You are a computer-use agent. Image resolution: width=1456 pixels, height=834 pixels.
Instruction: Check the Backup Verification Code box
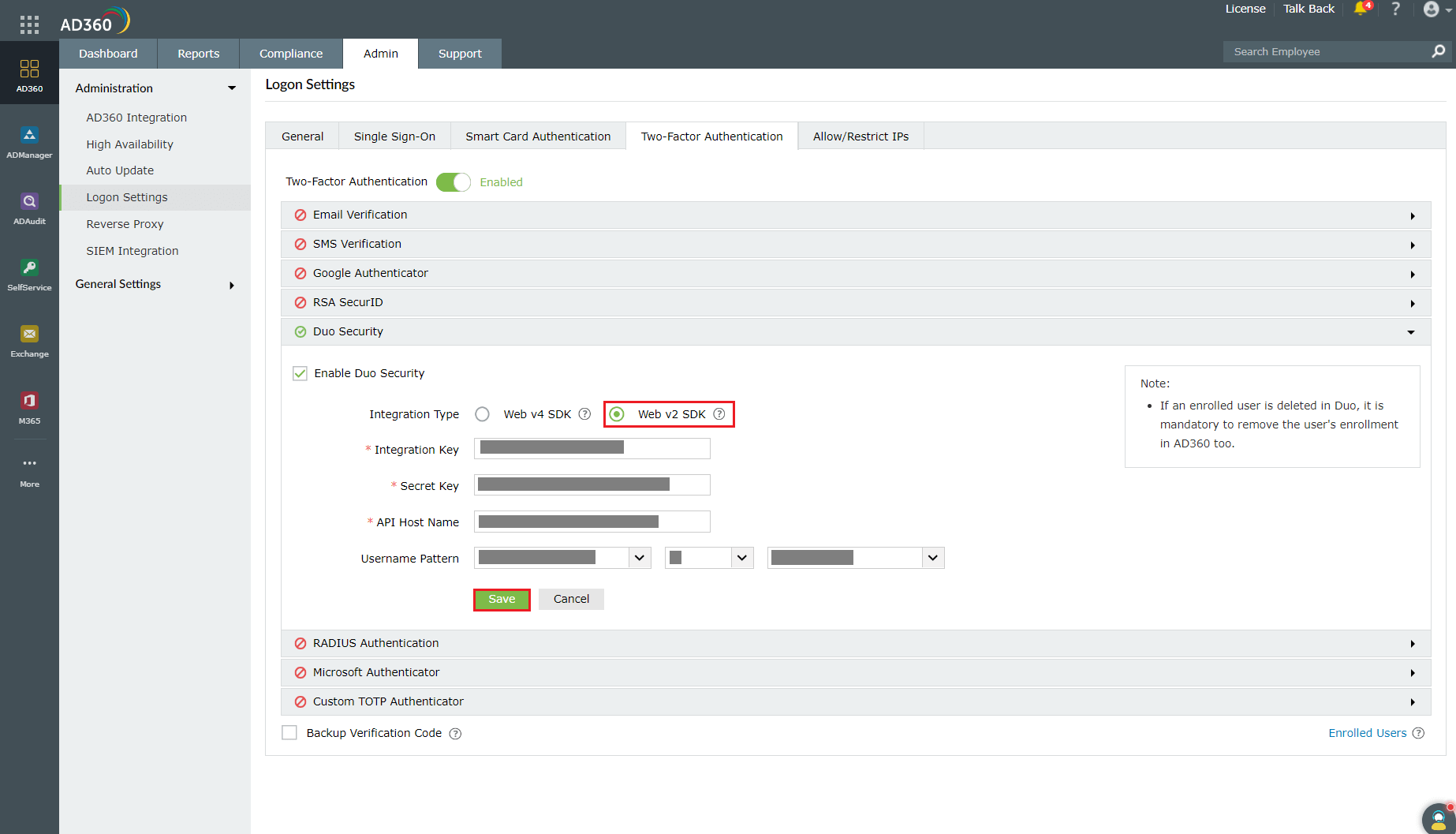(289, 732)
